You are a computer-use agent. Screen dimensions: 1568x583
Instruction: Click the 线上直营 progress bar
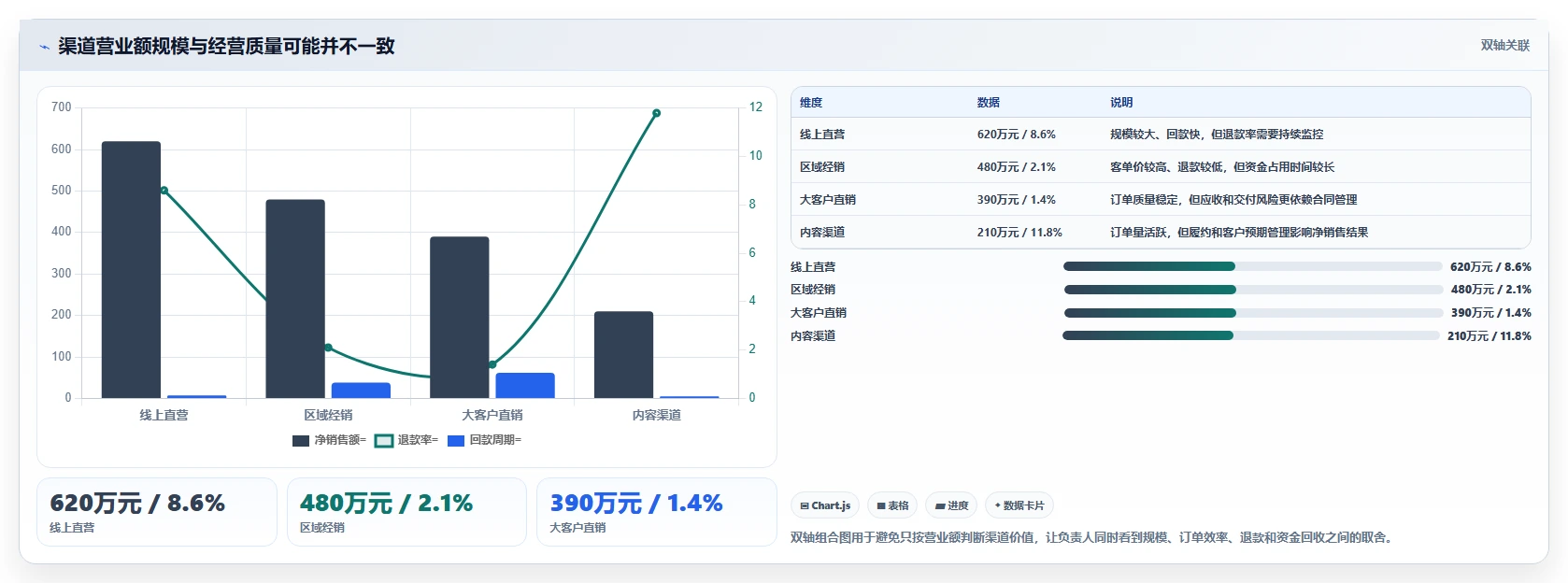[x=1252, y=266]
